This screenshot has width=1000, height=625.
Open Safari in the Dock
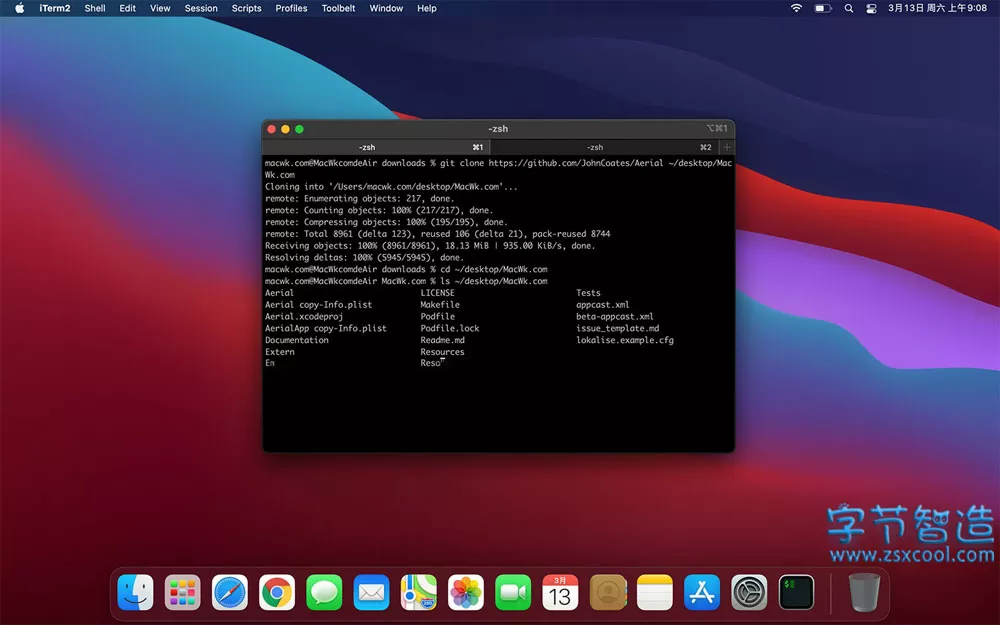[230, 592]
